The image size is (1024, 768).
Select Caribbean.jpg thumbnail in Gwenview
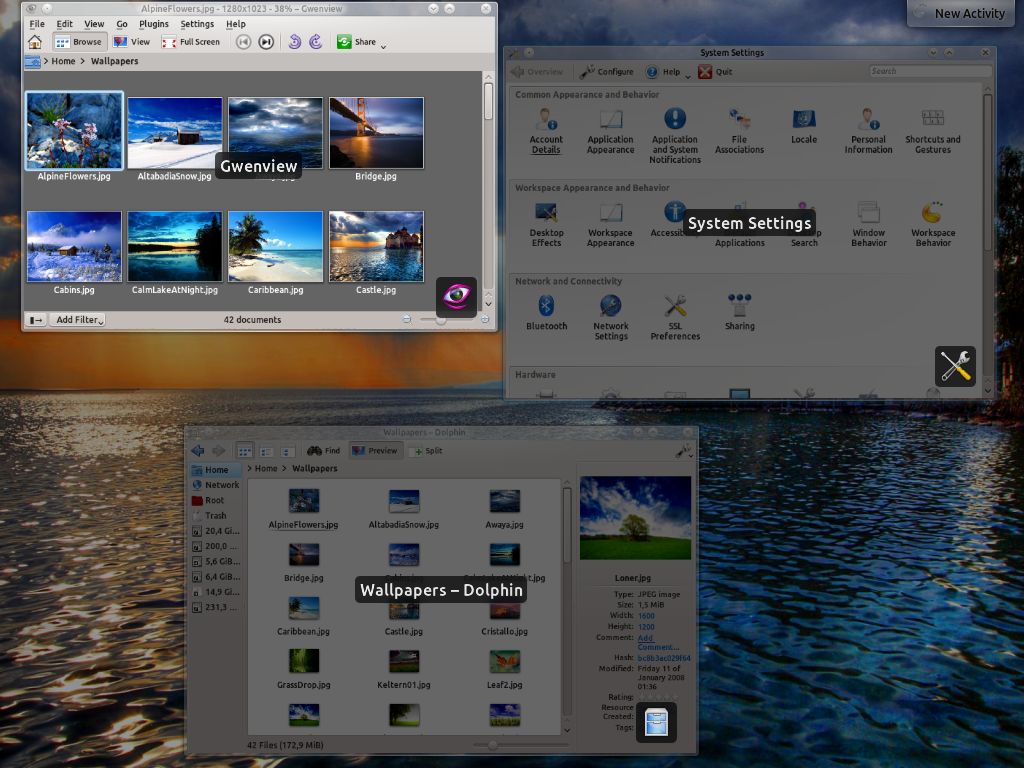pos(276,246)
